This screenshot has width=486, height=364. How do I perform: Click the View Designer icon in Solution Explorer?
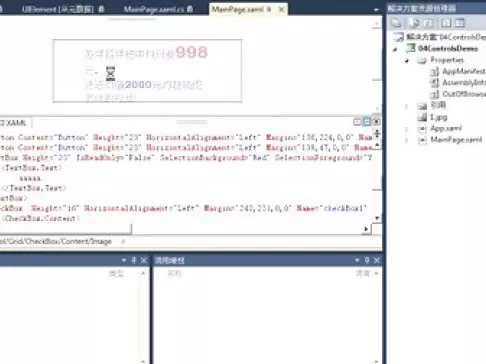[460, 23]
